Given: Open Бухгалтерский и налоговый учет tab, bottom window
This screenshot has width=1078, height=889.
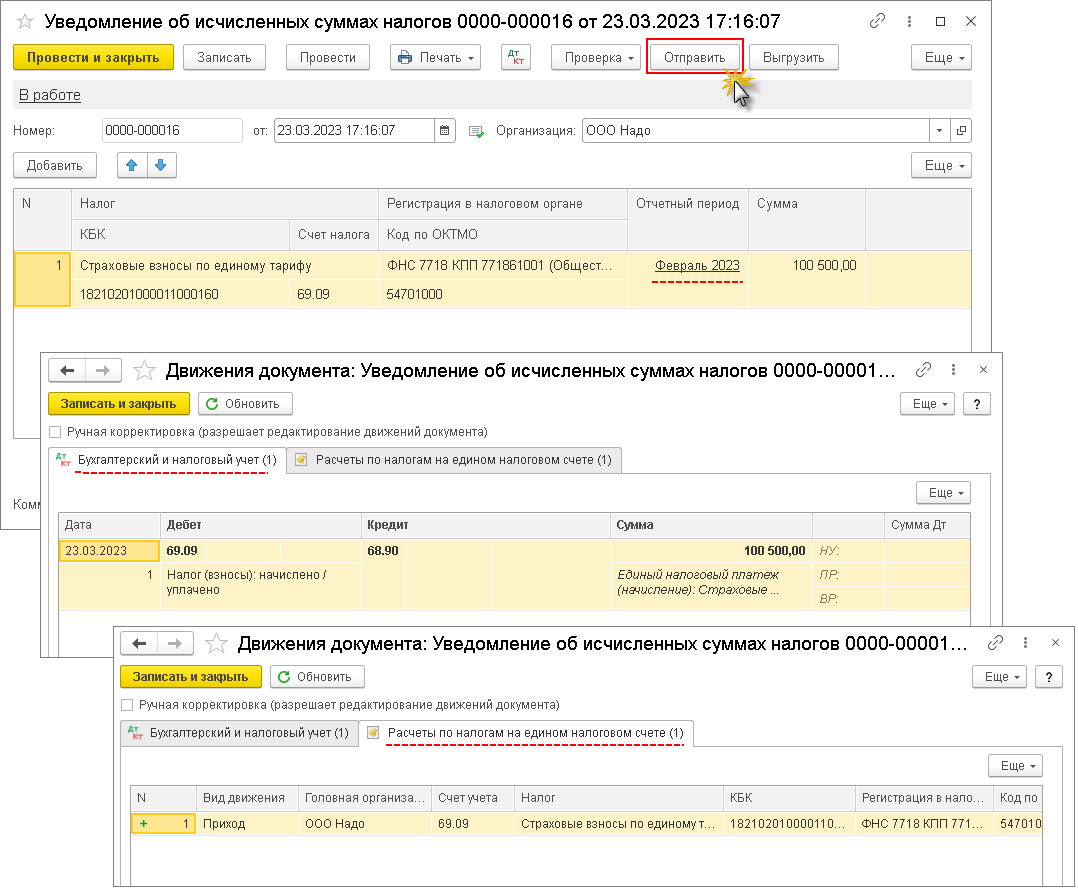Looking at the screenshot, I should [239, 733].
